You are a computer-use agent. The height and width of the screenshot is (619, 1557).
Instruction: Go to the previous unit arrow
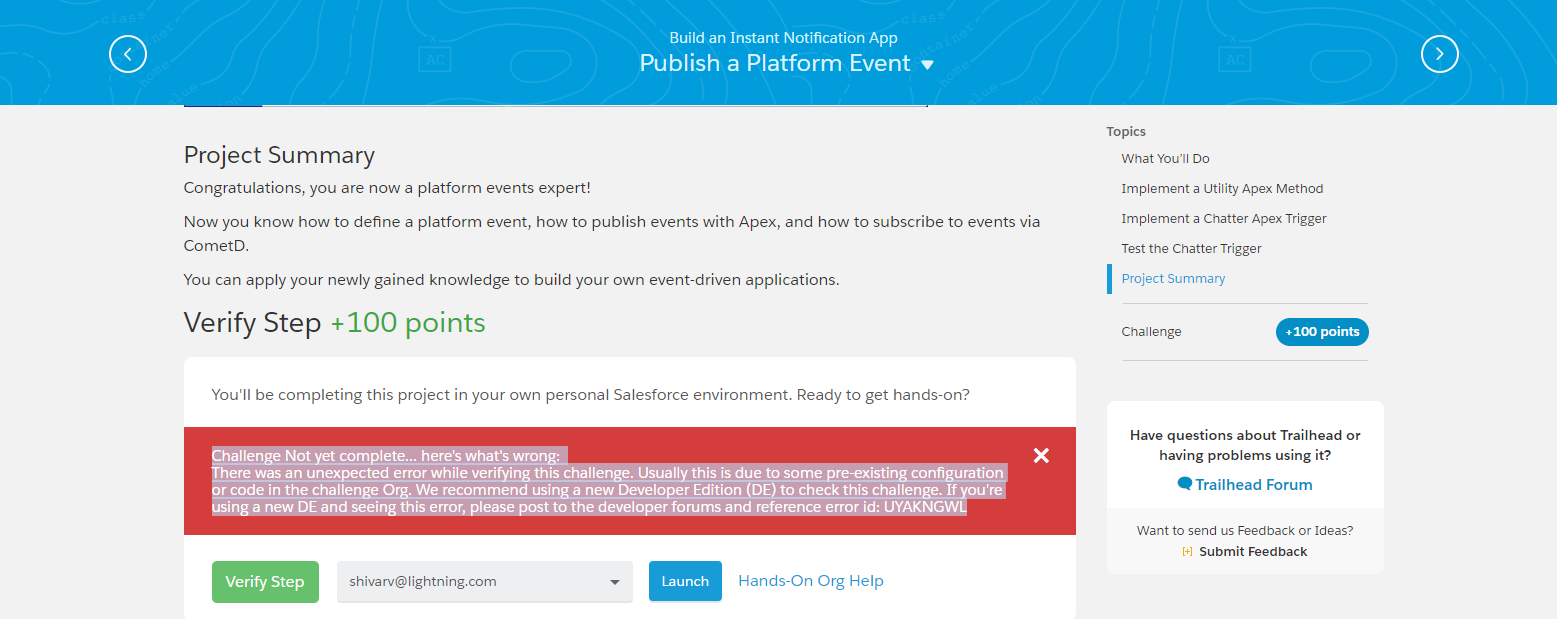[x=128, y=54]
